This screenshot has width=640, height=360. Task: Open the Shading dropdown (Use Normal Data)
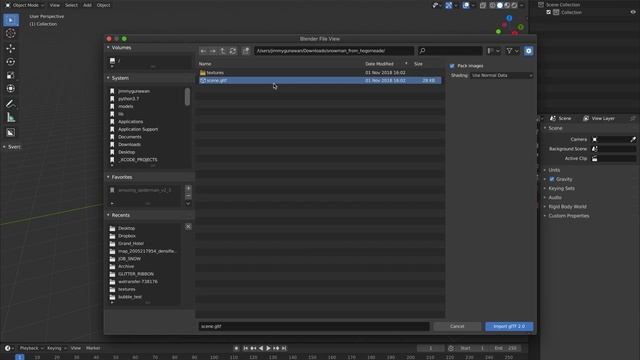(502, 76)
